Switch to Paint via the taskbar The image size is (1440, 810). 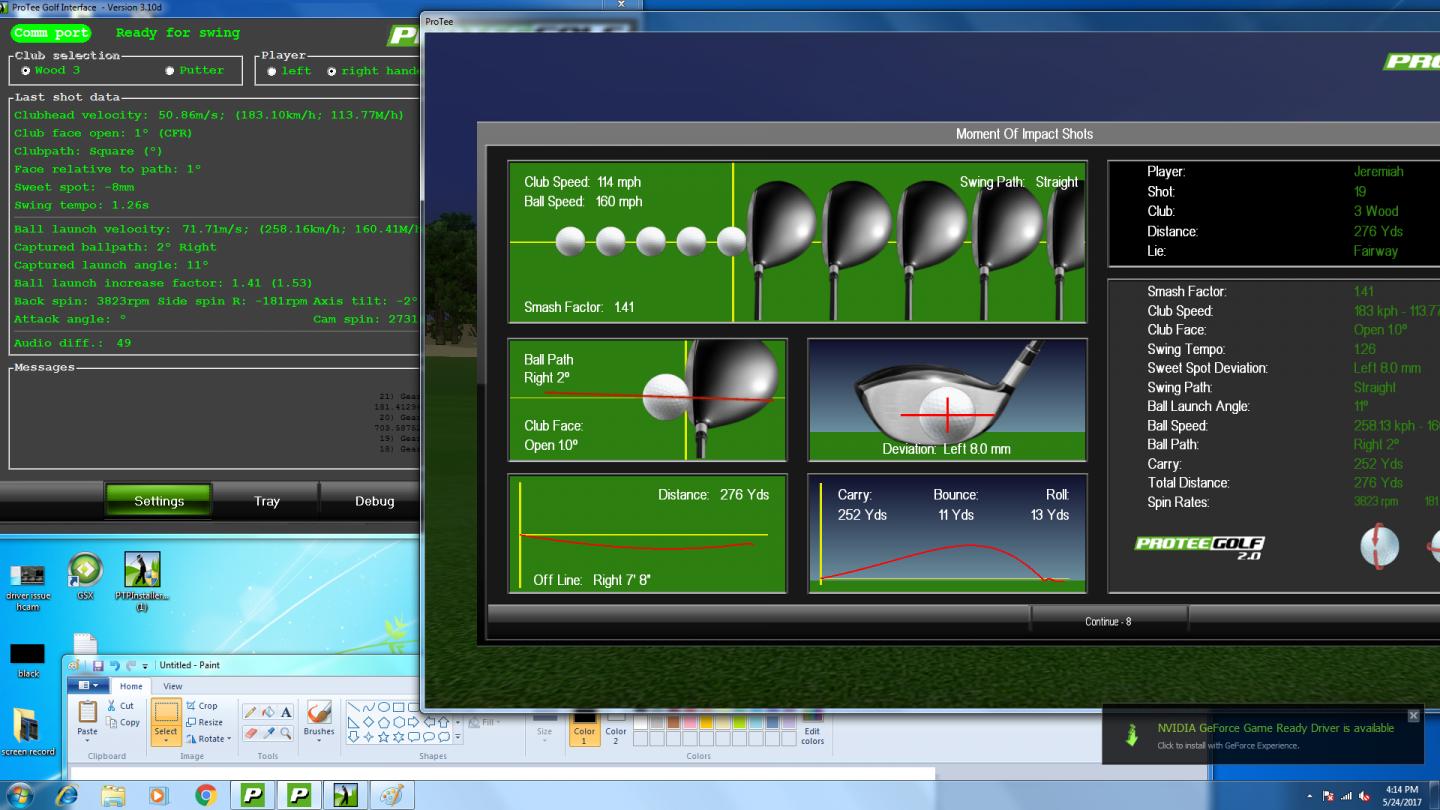click(x=391, y=796)
